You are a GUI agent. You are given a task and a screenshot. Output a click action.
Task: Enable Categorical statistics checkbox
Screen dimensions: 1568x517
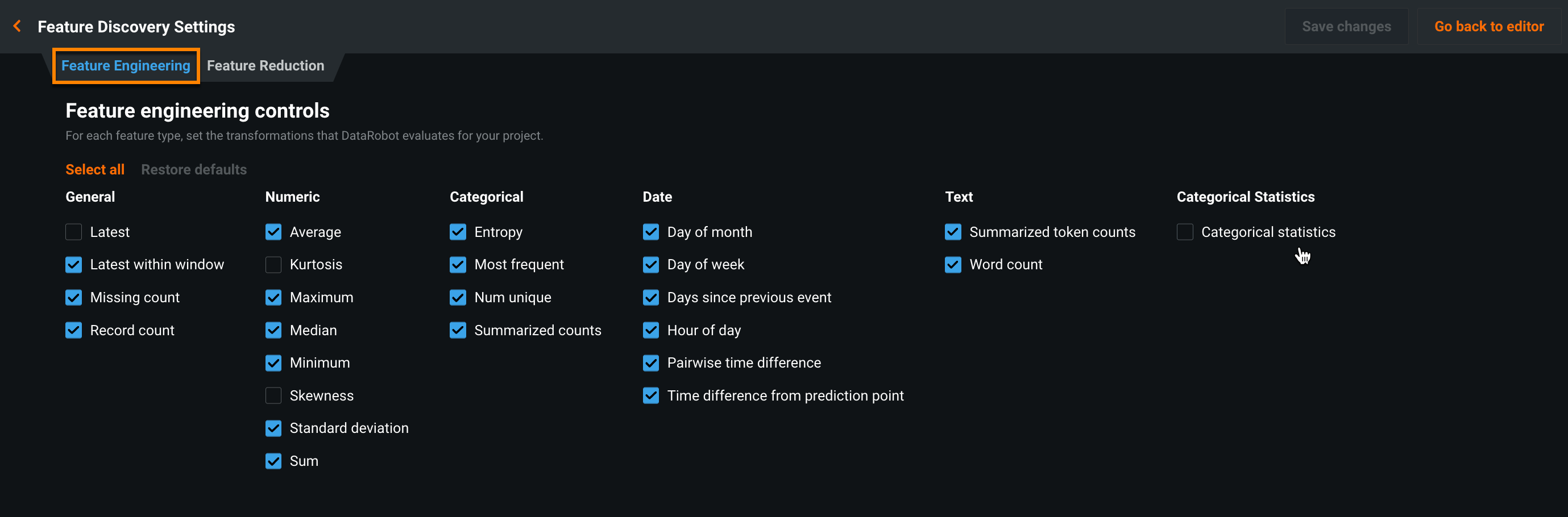click(1184, 232)
